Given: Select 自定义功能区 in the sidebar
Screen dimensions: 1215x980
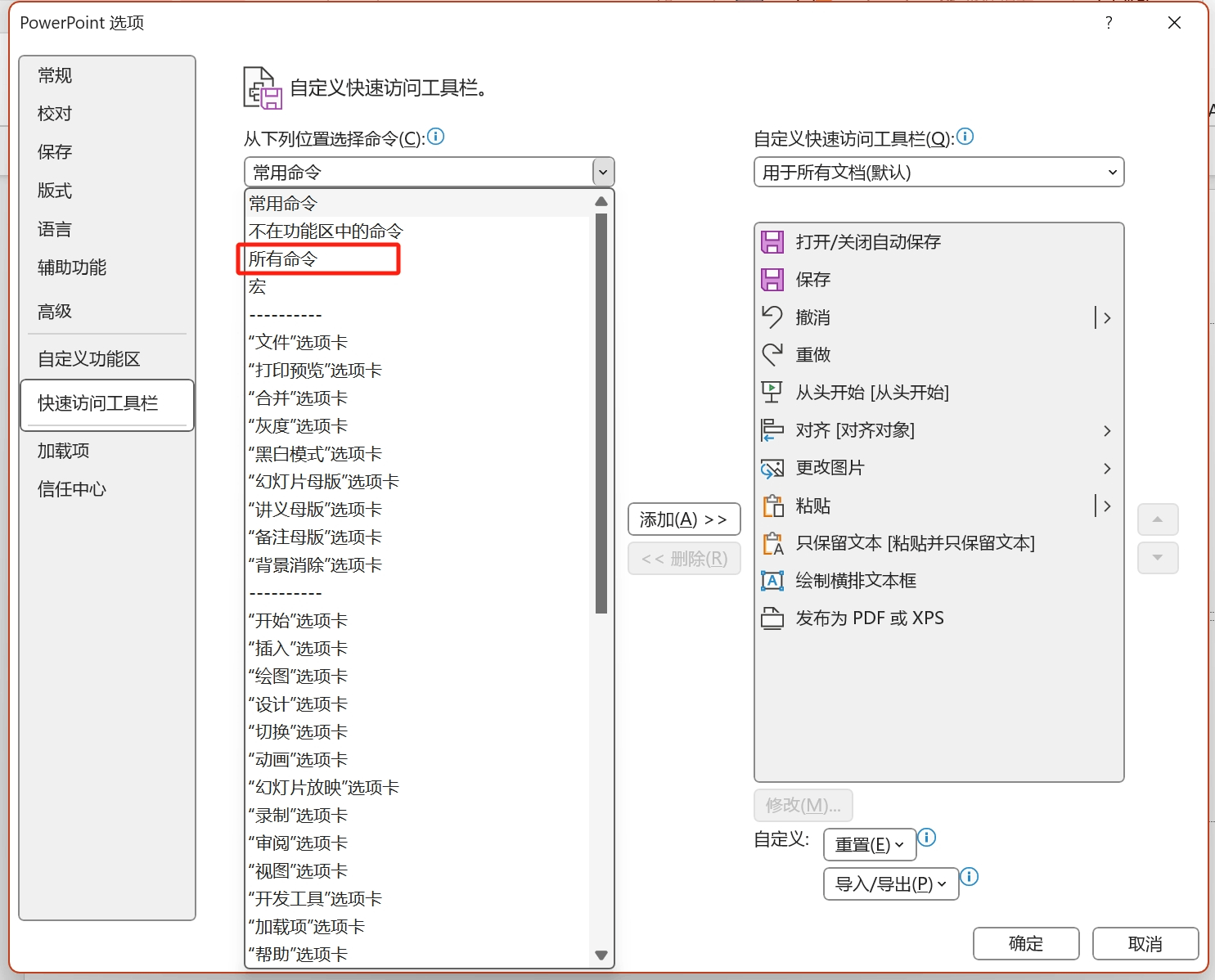Looking at the screenshot, I should [x=107, y=359].
